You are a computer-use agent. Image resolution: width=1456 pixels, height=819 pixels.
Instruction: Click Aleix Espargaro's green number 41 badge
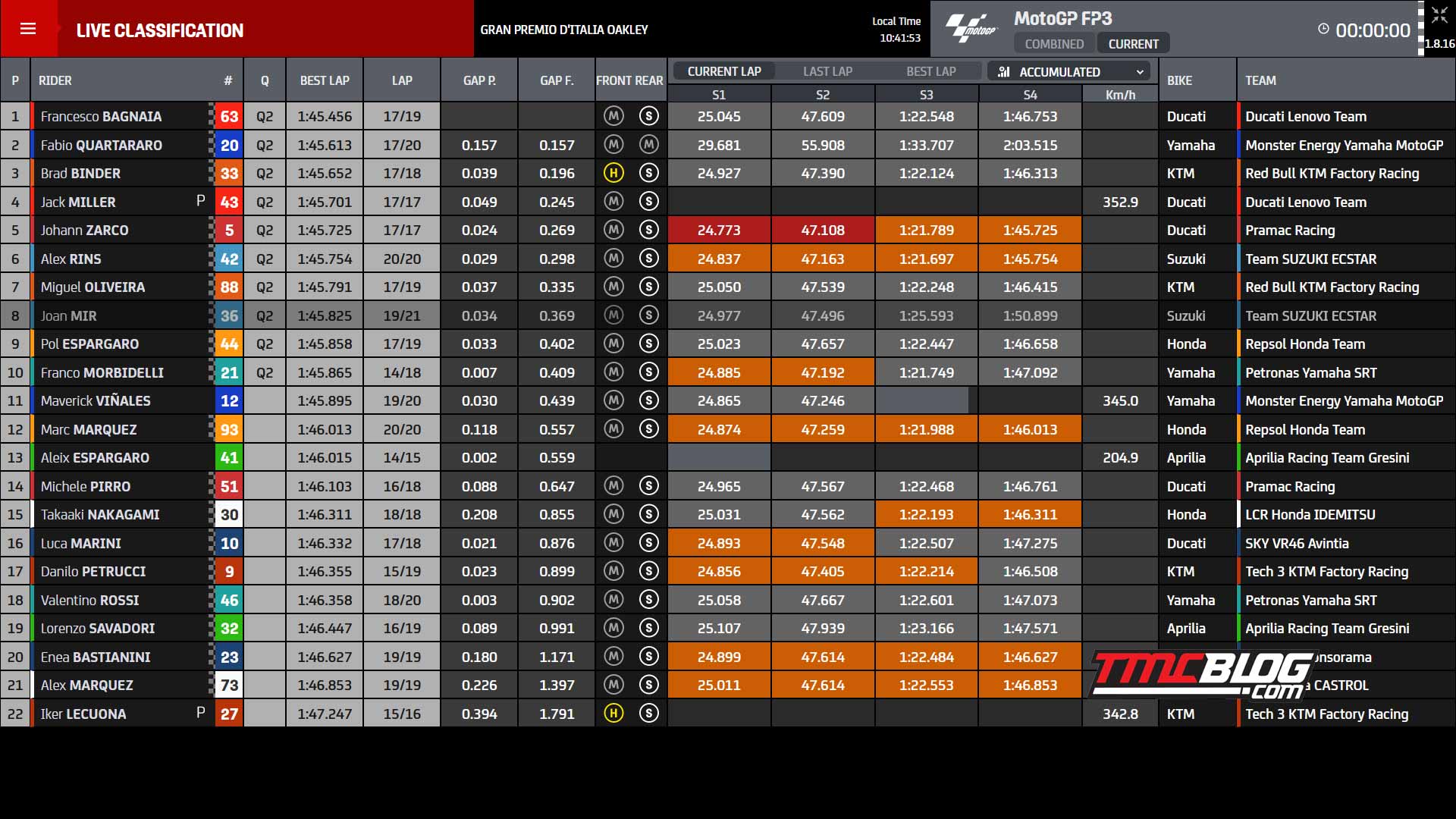click(x=229, y=457)
